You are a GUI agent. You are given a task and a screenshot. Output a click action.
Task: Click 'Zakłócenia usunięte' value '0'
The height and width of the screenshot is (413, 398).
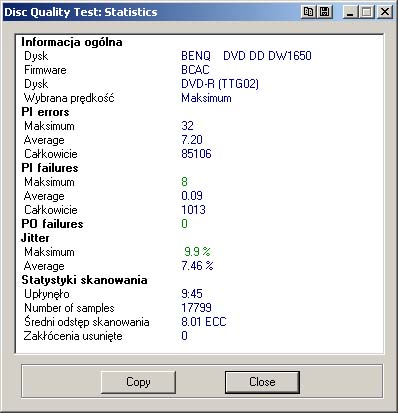tap(184, 336)
